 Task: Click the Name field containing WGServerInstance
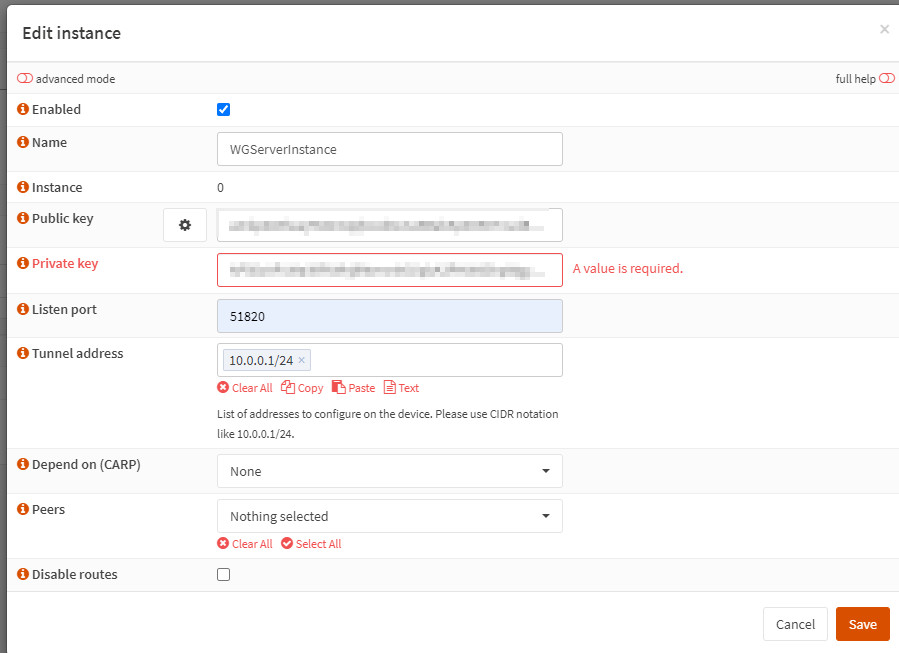tap(389, 149)
